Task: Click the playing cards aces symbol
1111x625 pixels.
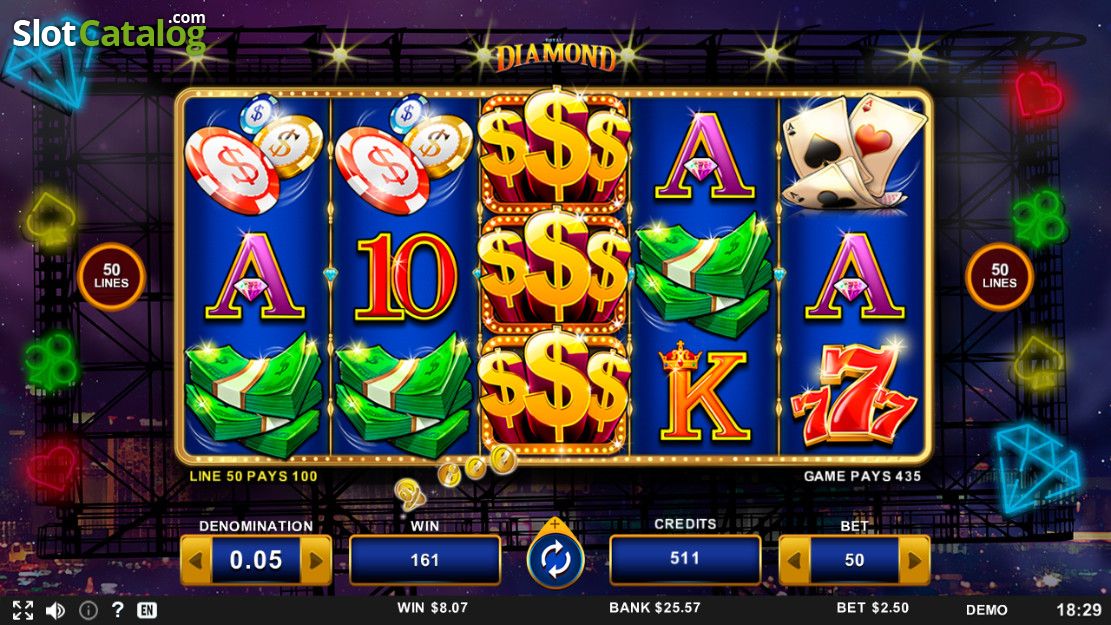Action: click(x=854, y=152)
